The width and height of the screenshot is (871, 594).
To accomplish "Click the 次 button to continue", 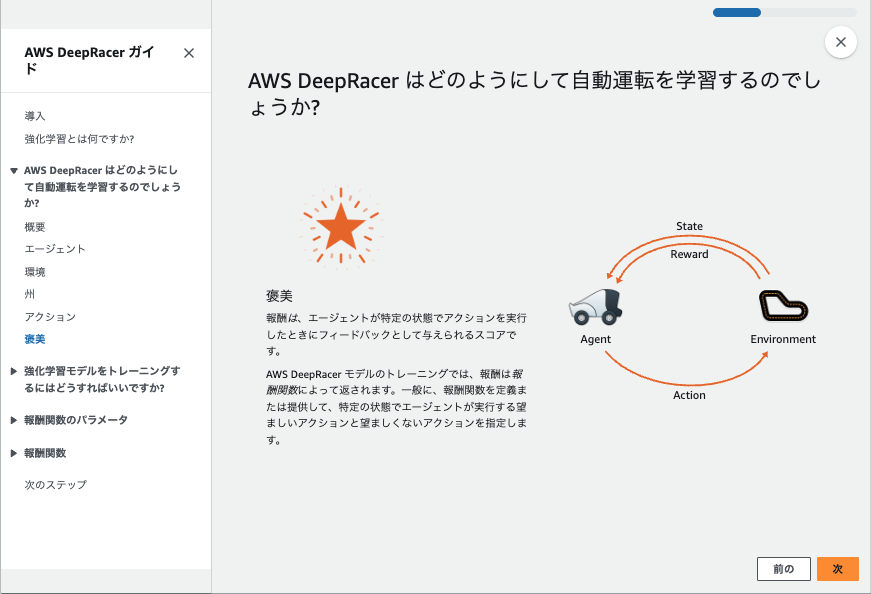I will point(837,568).
